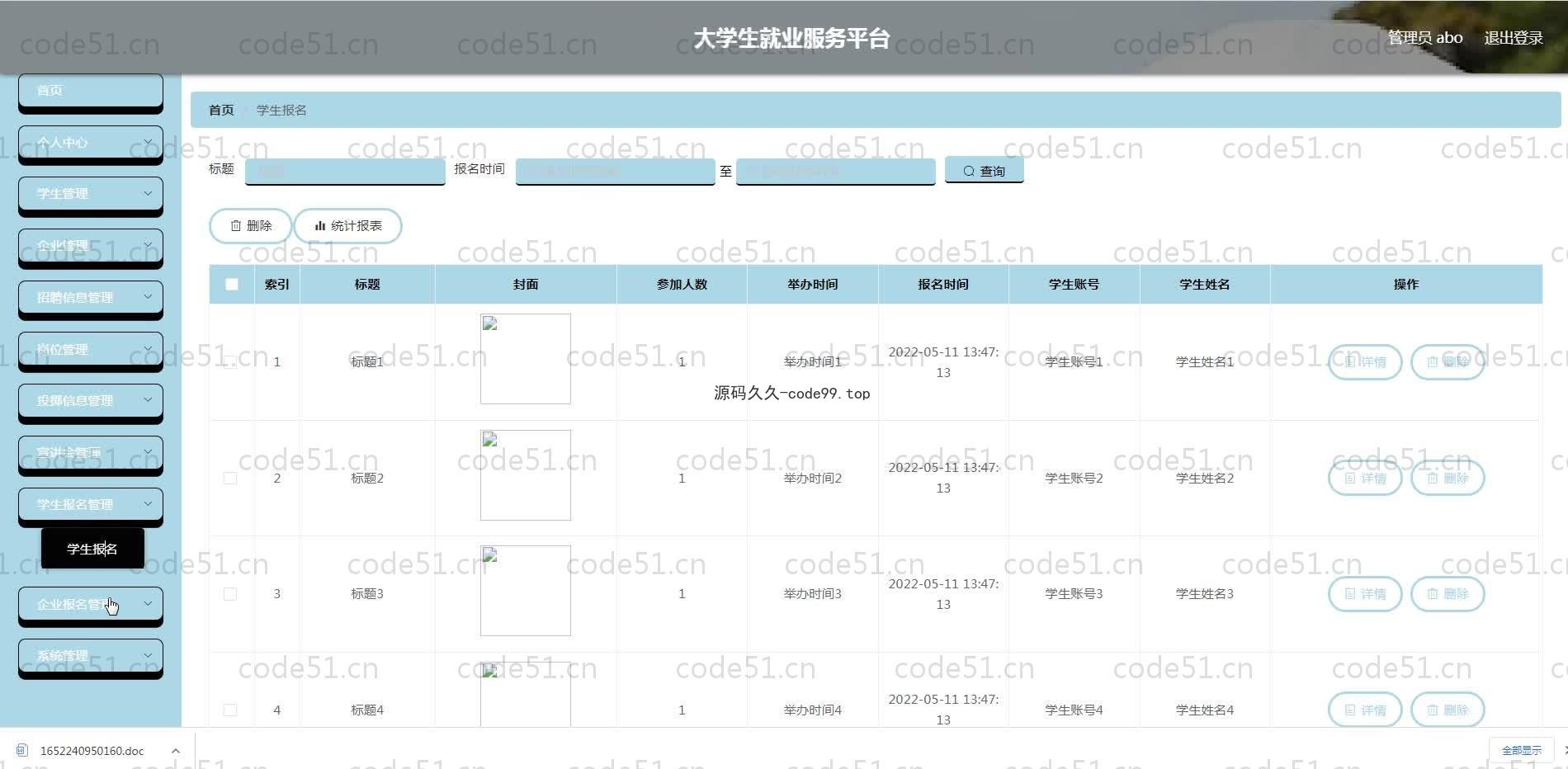The width and height of the screenshot is (1568, 769).
Task: Click the 报名时间 column header
Action: 943,284
